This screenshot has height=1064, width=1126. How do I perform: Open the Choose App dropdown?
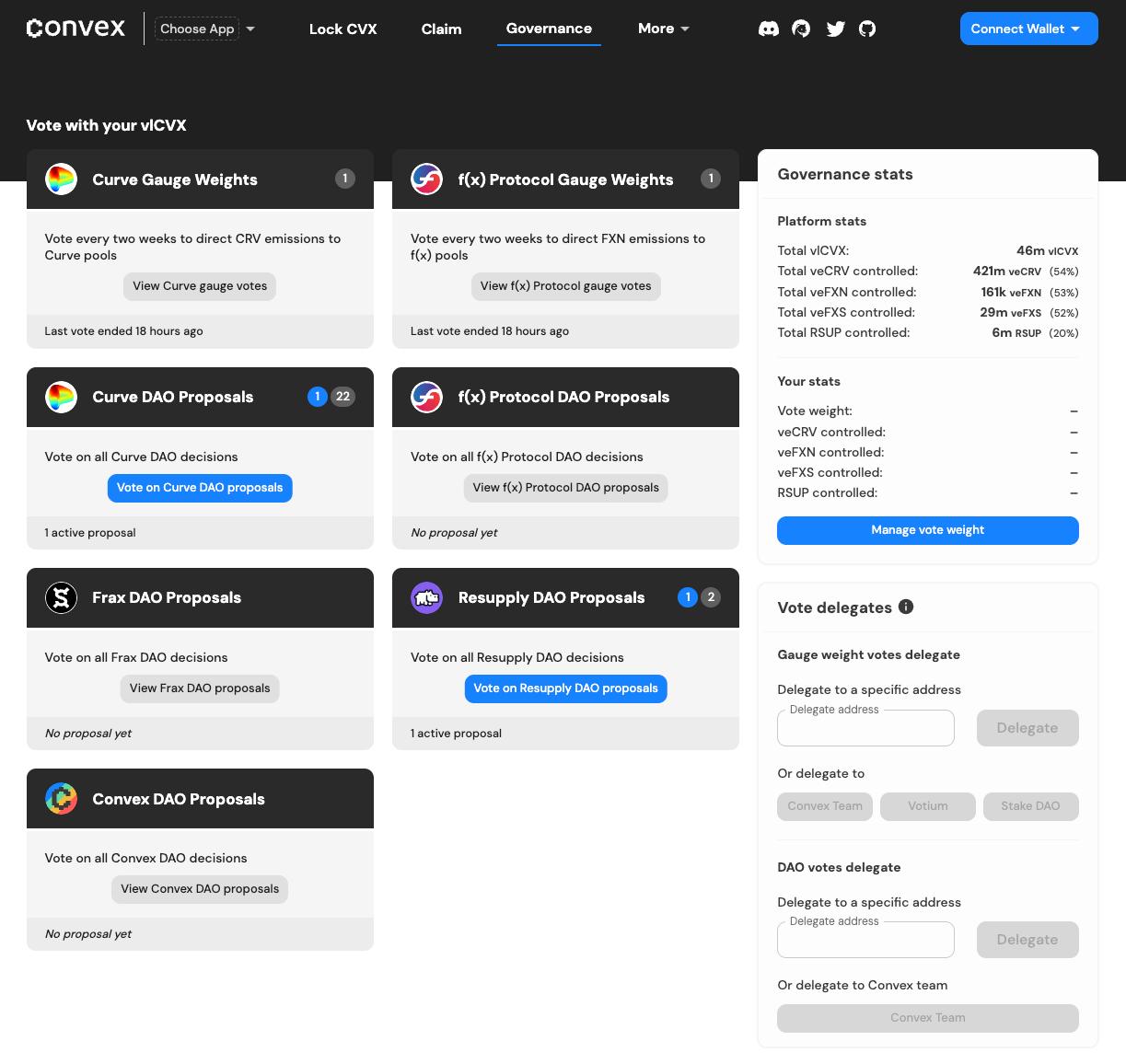205,29
